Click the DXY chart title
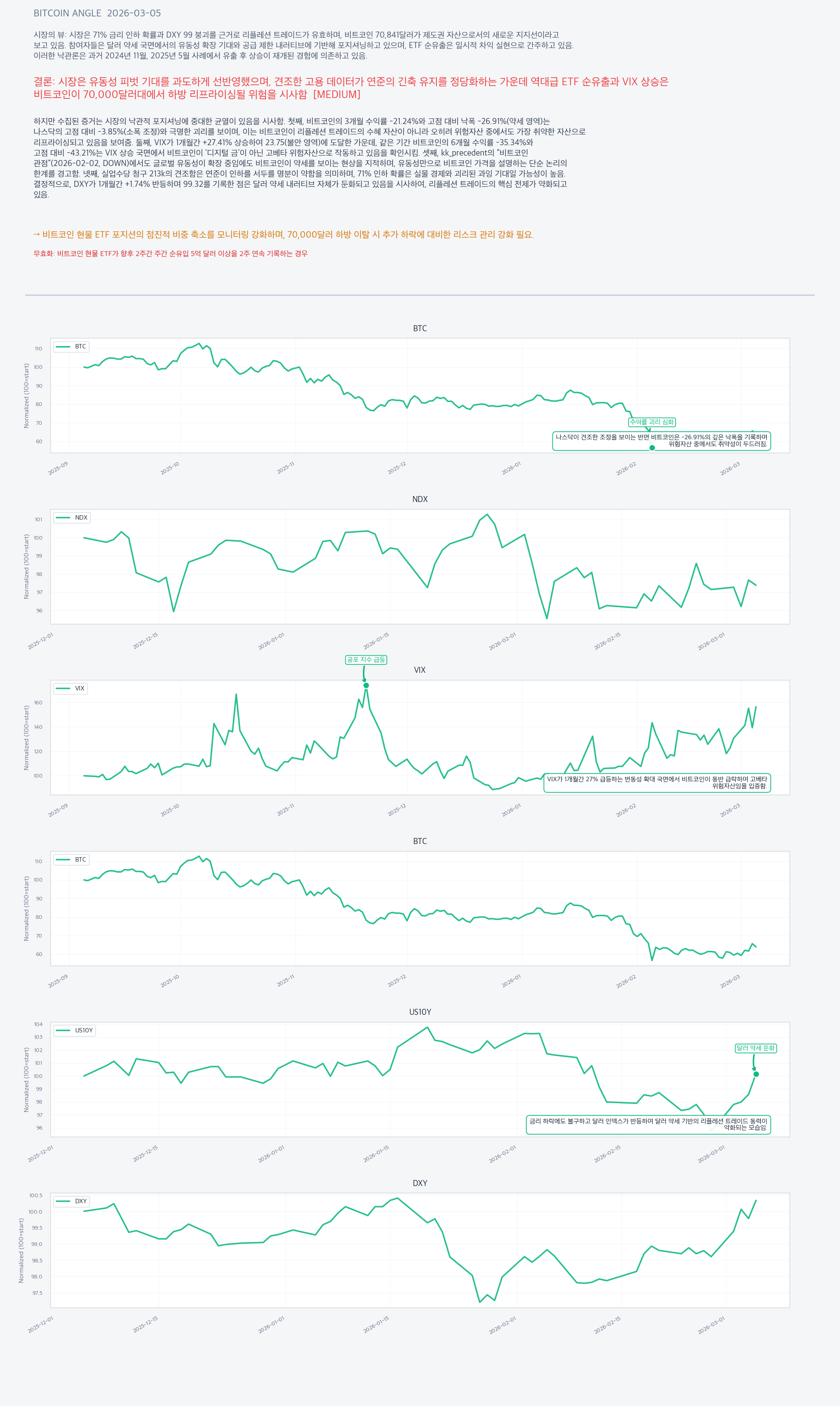The image size is (840, 1406). tap(420, 1183)
